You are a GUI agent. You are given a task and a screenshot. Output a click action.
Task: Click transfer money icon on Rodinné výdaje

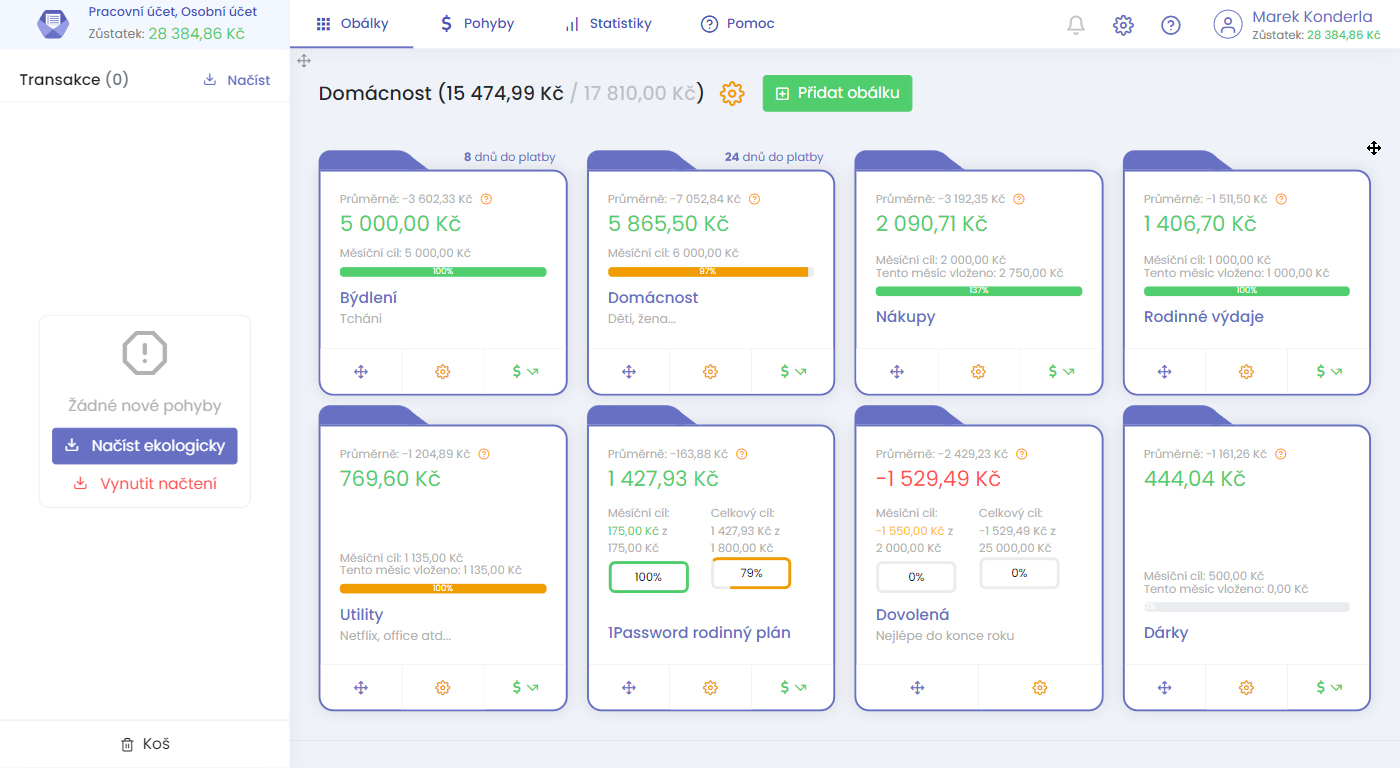[1329, 372]
